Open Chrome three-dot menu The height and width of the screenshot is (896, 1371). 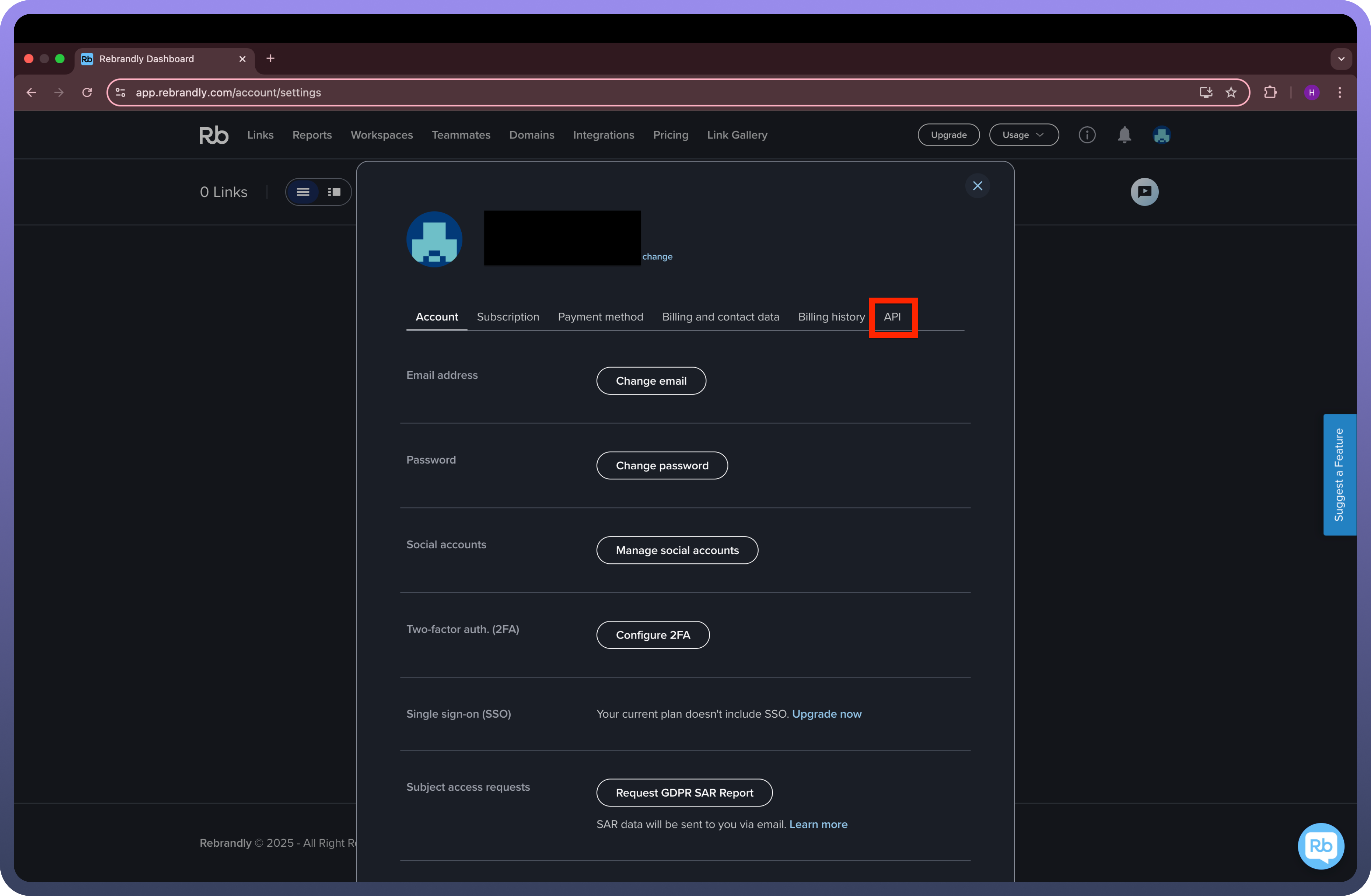coord(1339,92)
